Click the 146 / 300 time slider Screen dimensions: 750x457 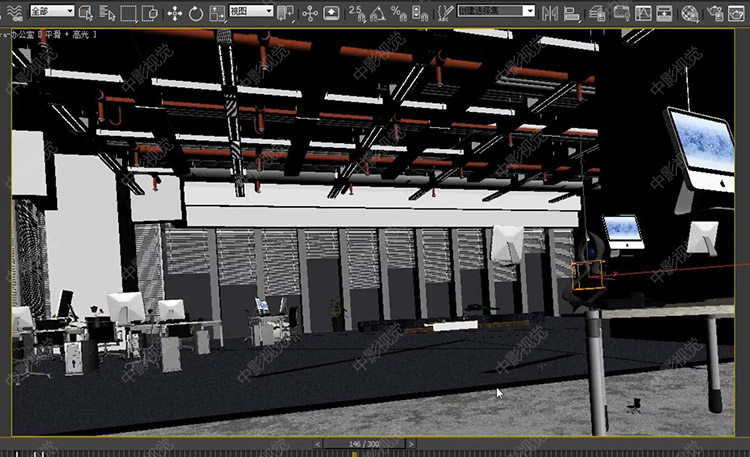point(364,443)
